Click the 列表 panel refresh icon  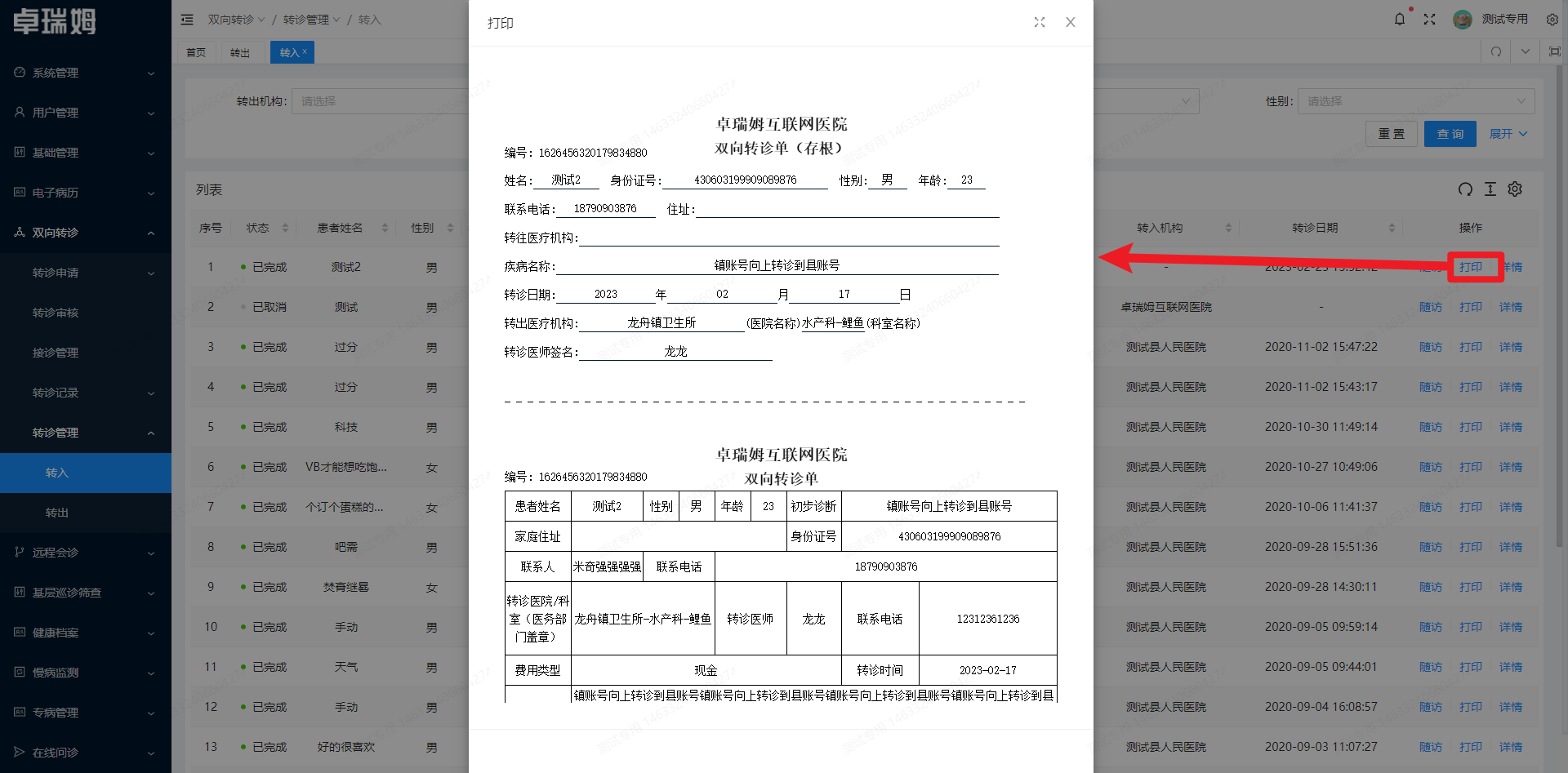[x=1465, y=189]
